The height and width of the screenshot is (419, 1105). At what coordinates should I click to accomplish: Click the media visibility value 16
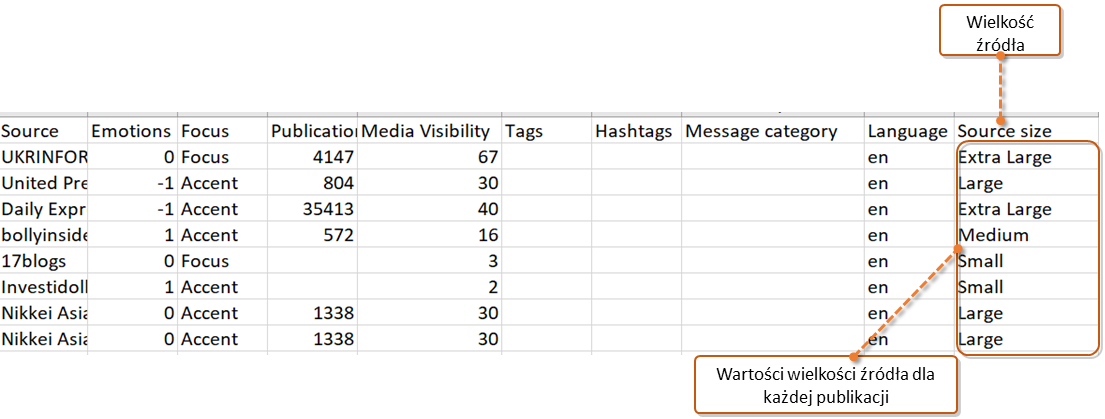(x=430, y=235)
